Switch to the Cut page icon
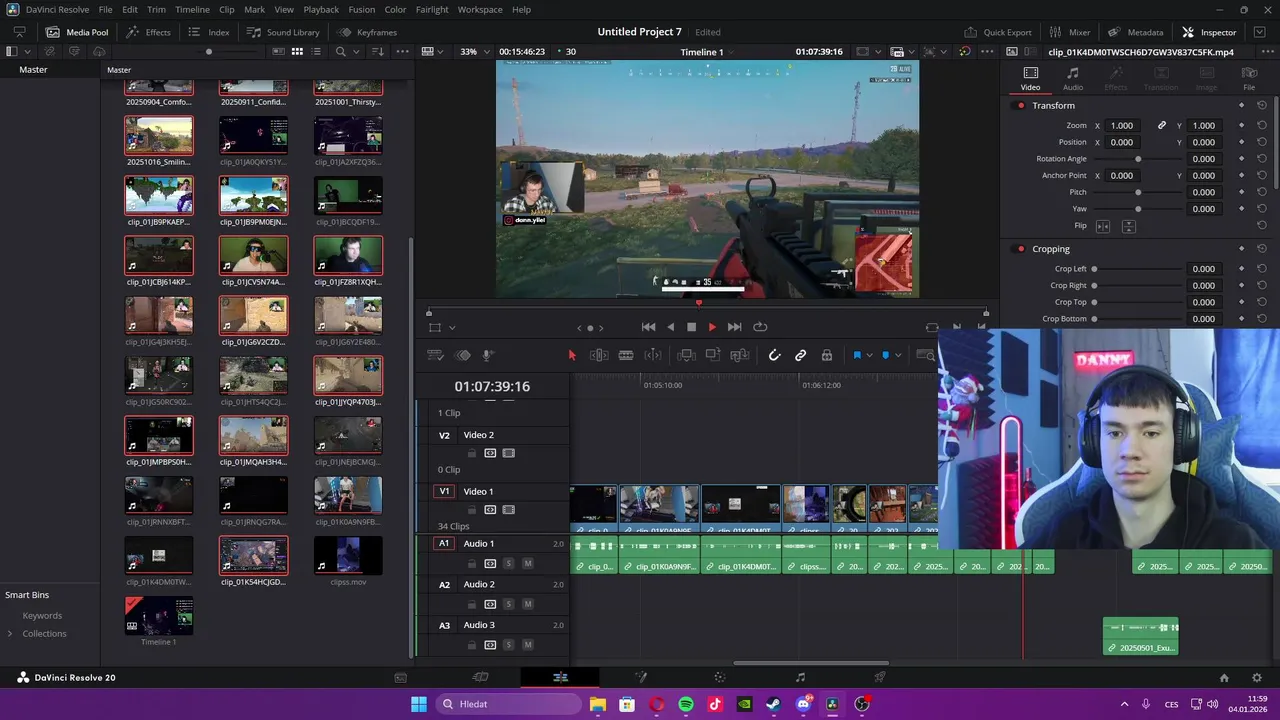Image resolution: width=1280 pixels, height=720 pixels. pyautogui.click(x=480, y=677)
